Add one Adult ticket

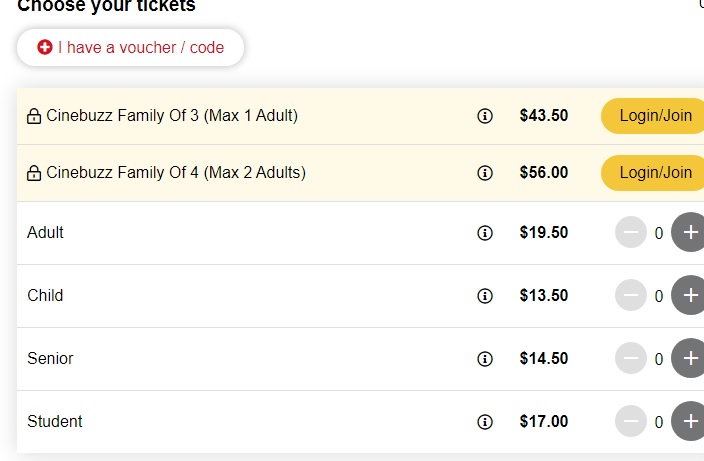688,232
